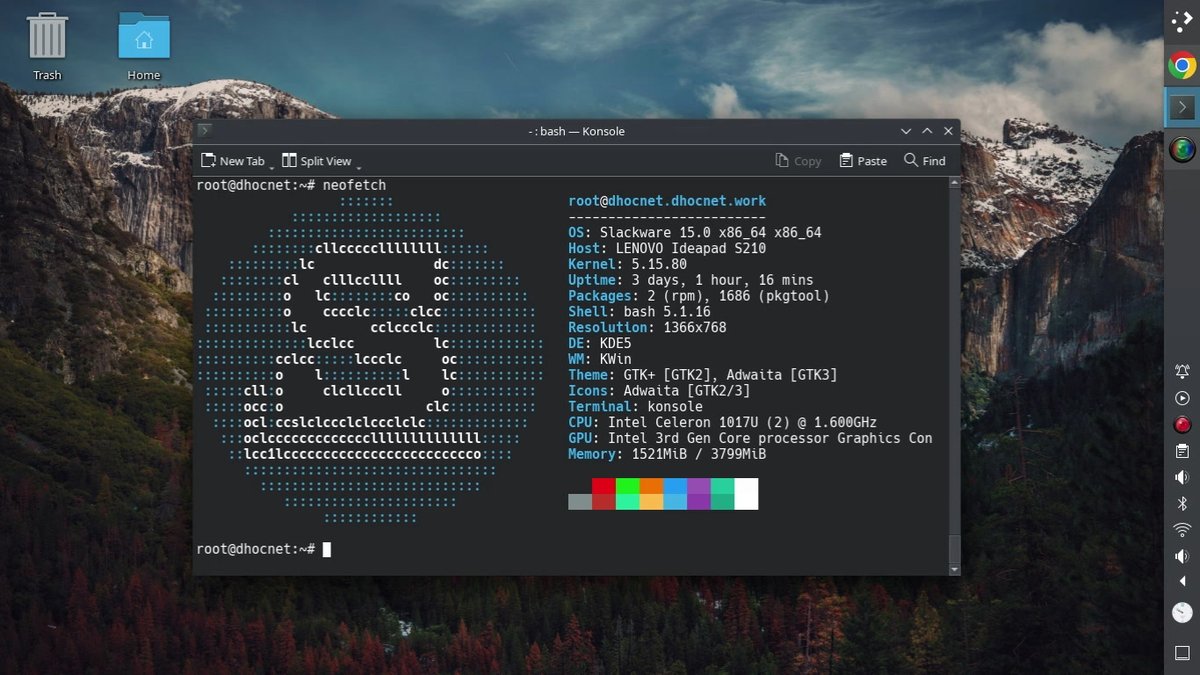
Task: Click the "Kernel: 5.15.80" line
Action: click(627, 265)
